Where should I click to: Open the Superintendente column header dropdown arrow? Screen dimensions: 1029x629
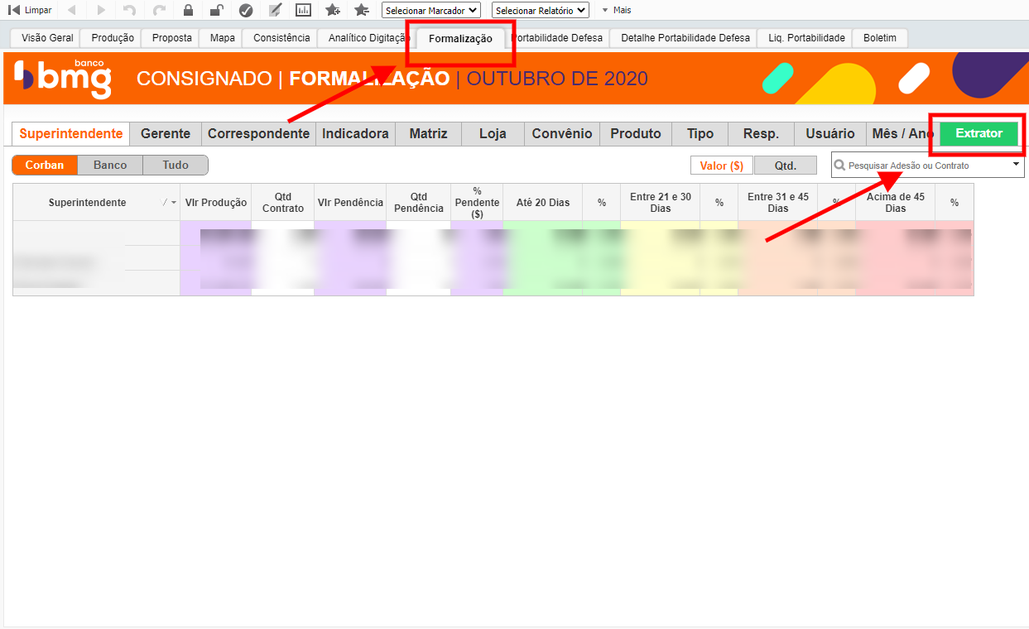(x=174, y=202)
